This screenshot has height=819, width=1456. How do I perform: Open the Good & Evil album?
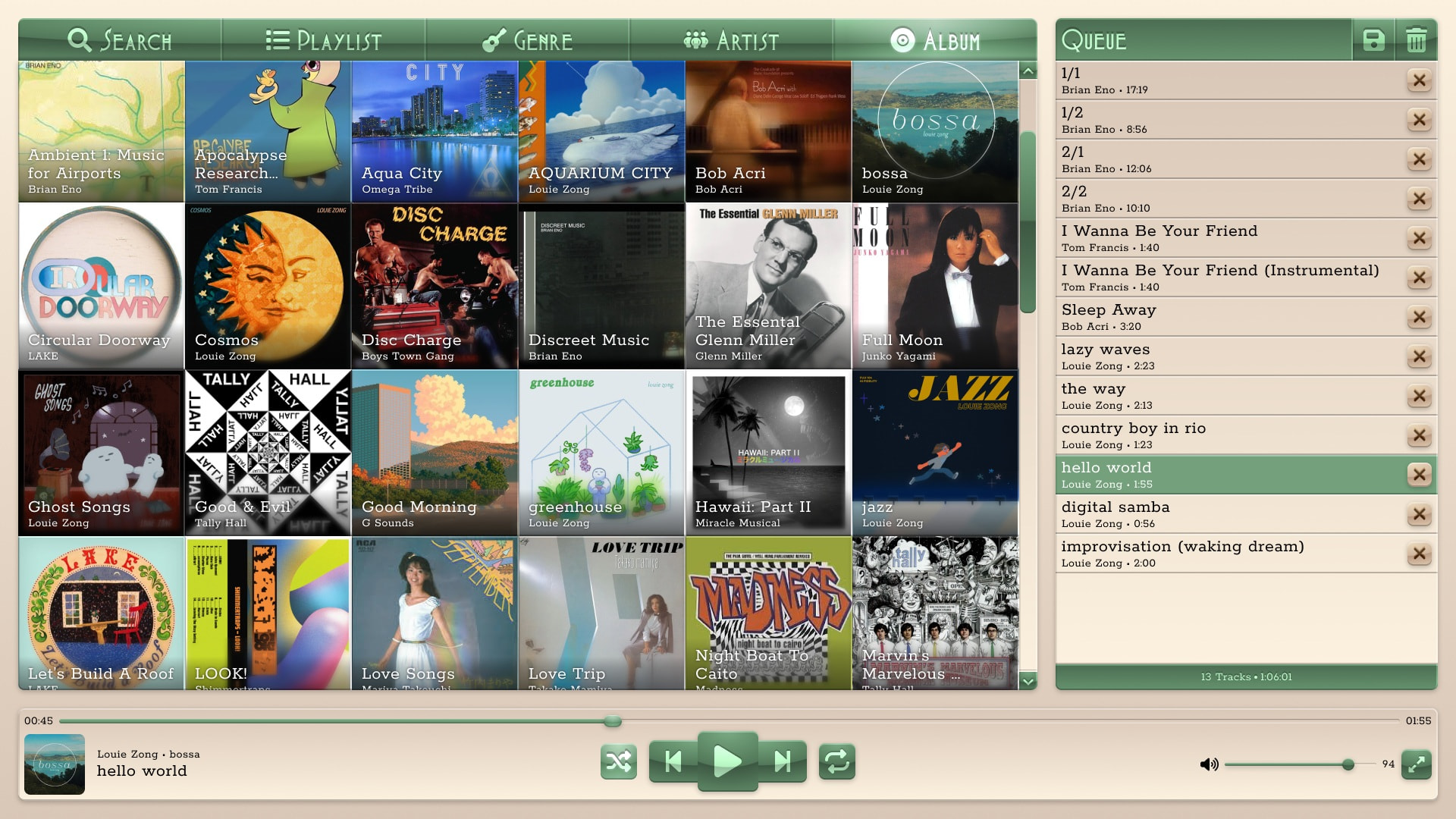coord(268,453)
